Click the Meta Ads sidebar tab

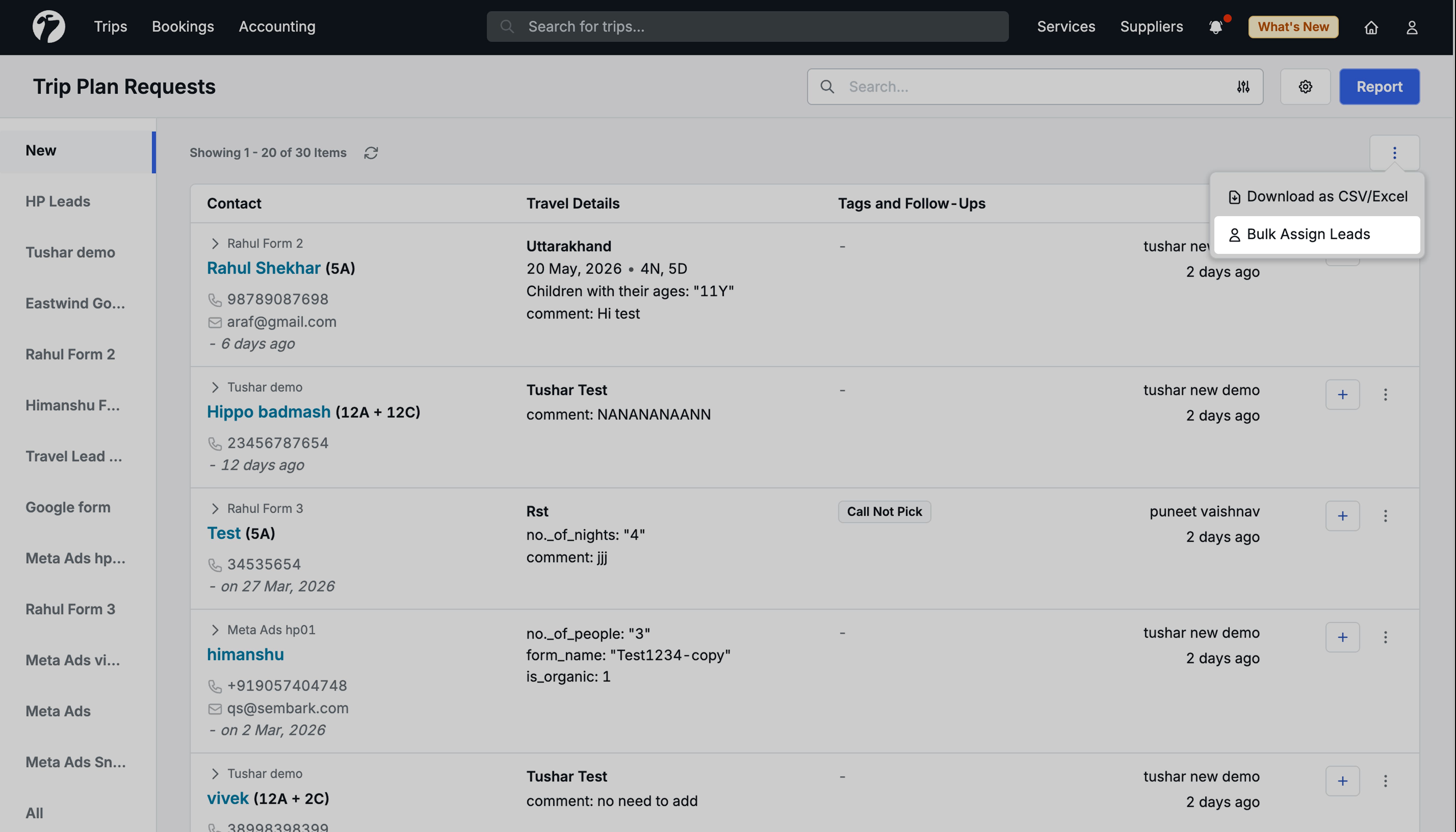tap(78, 711)
